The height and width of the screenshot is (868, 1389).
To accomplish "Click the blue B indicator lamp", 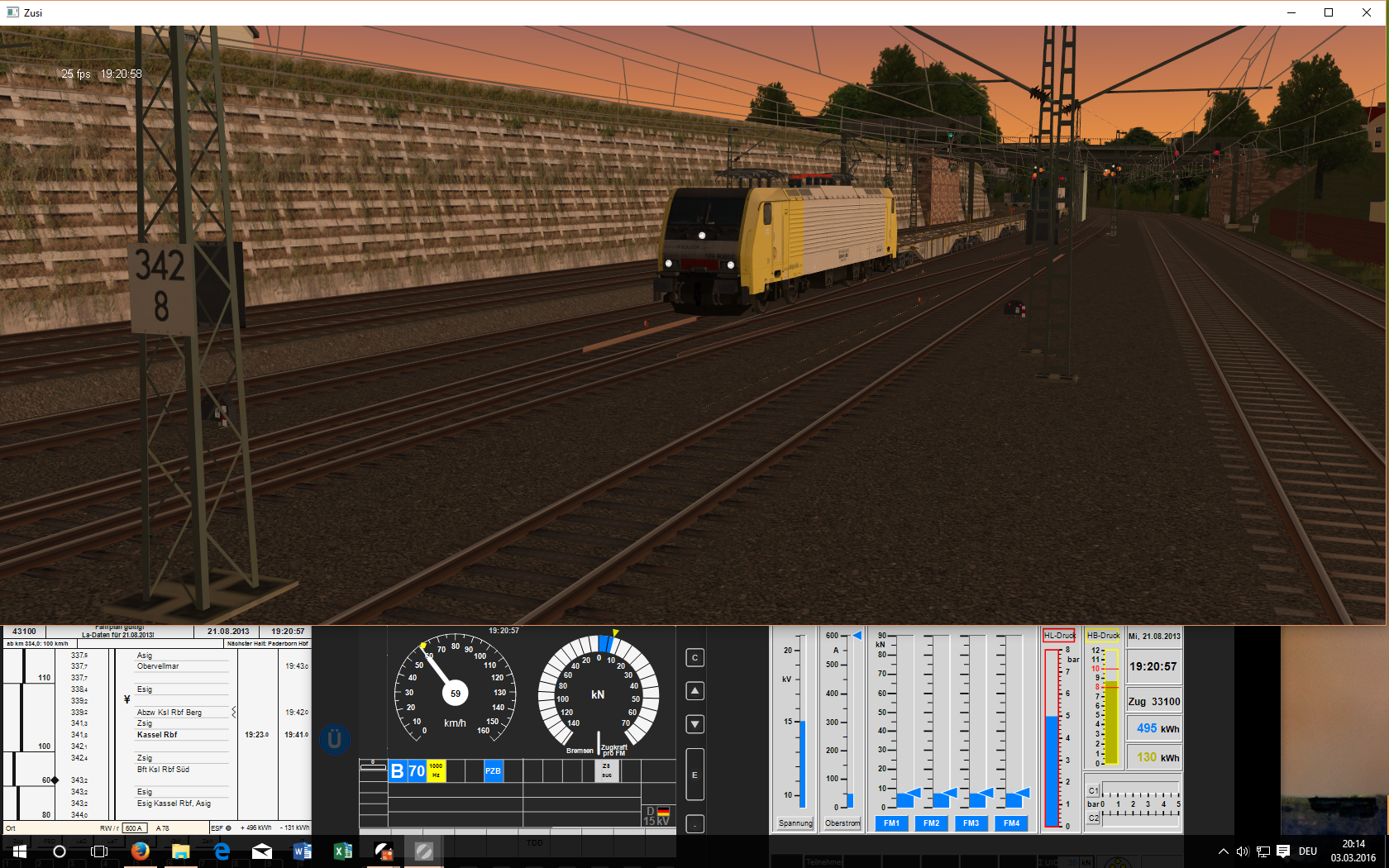I will (x=398, y=771).
